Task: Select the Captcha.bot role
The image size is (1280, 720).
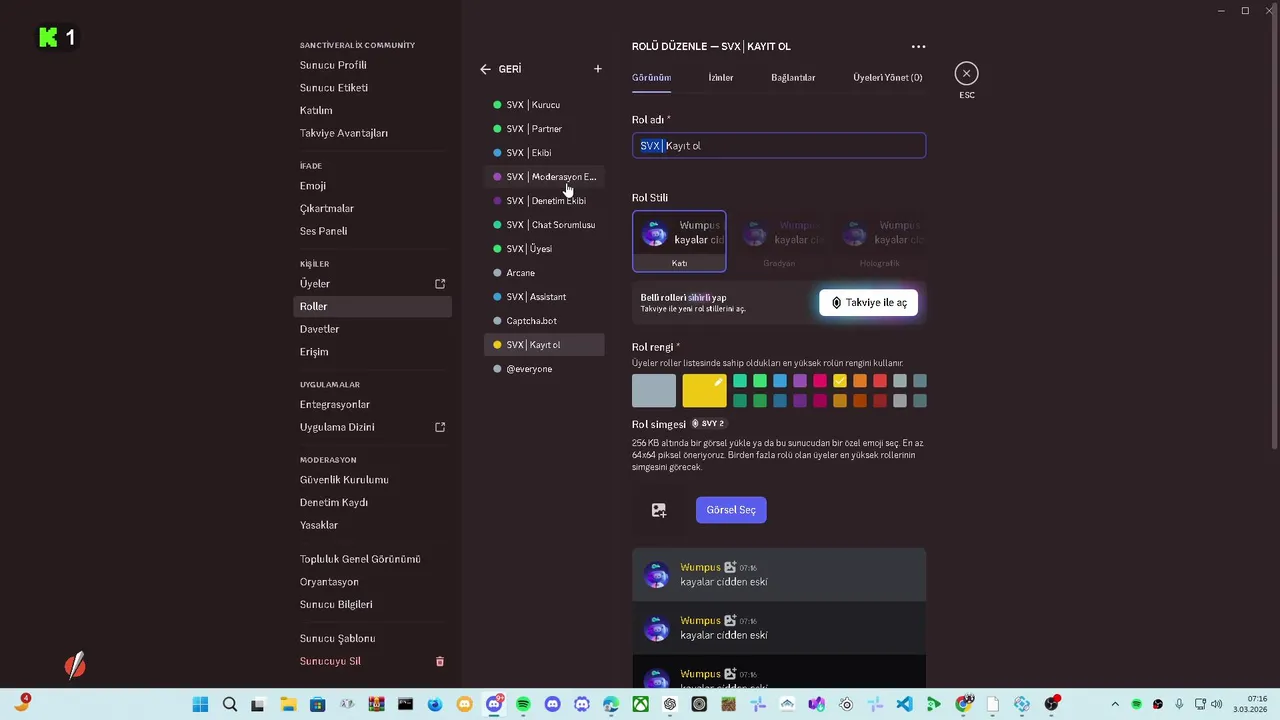Action: tap(544, 321)
